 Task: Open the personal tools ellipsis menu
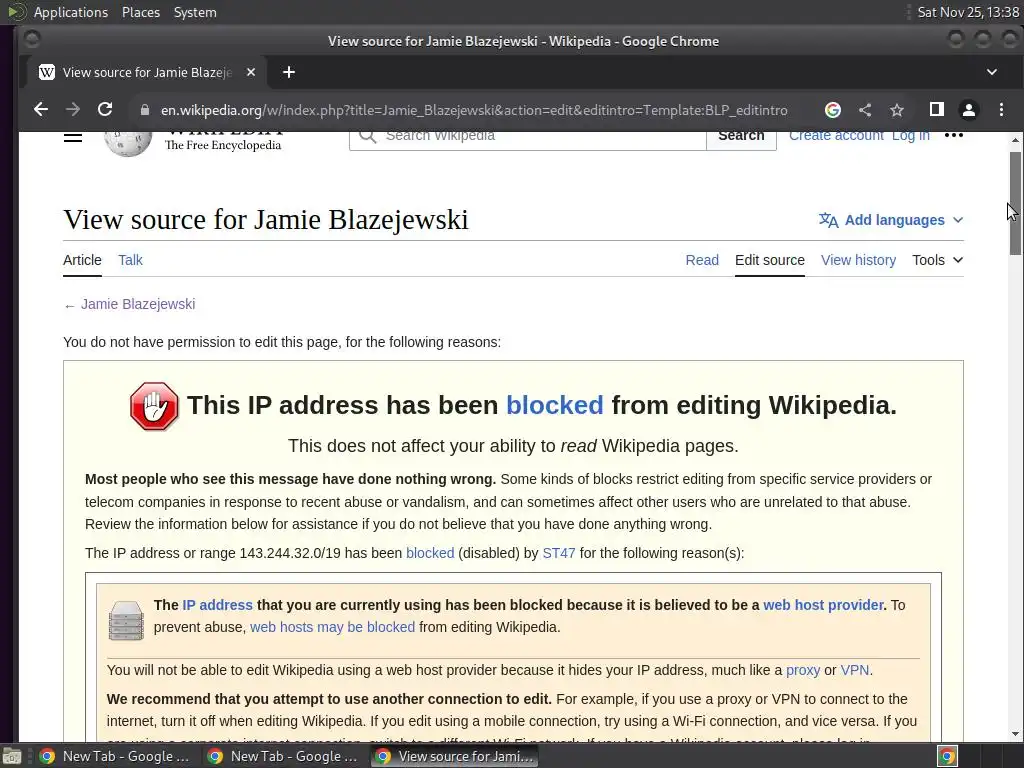pyautogui.click(x=953, y=135)
